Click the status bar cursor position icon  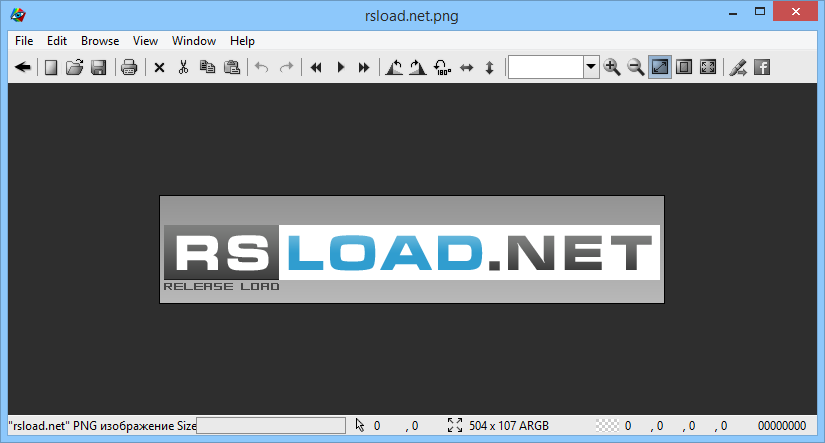tap(360, 425)
